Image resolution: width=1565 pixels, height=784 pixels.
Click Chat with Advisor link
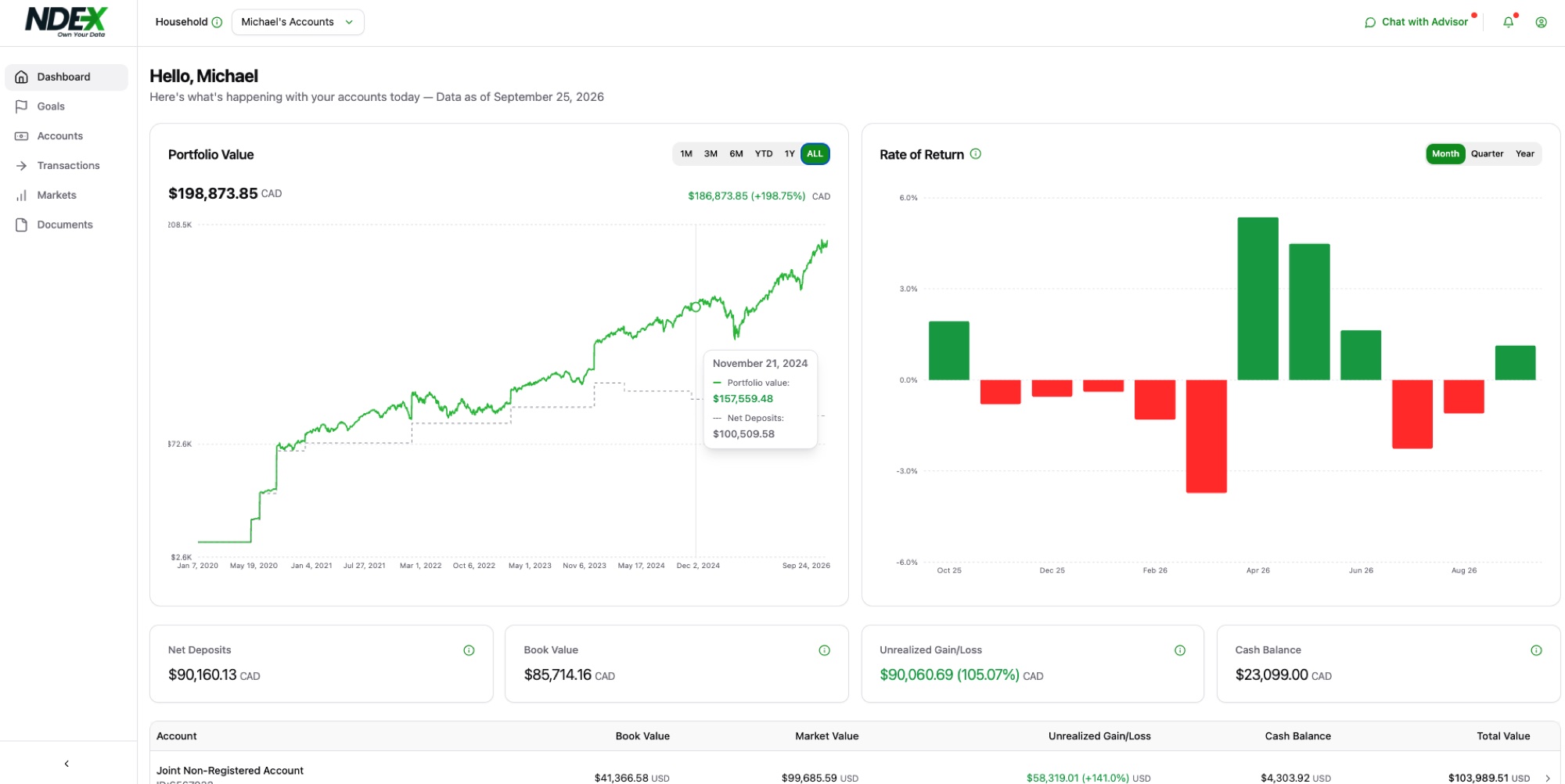coord(1424,23)
